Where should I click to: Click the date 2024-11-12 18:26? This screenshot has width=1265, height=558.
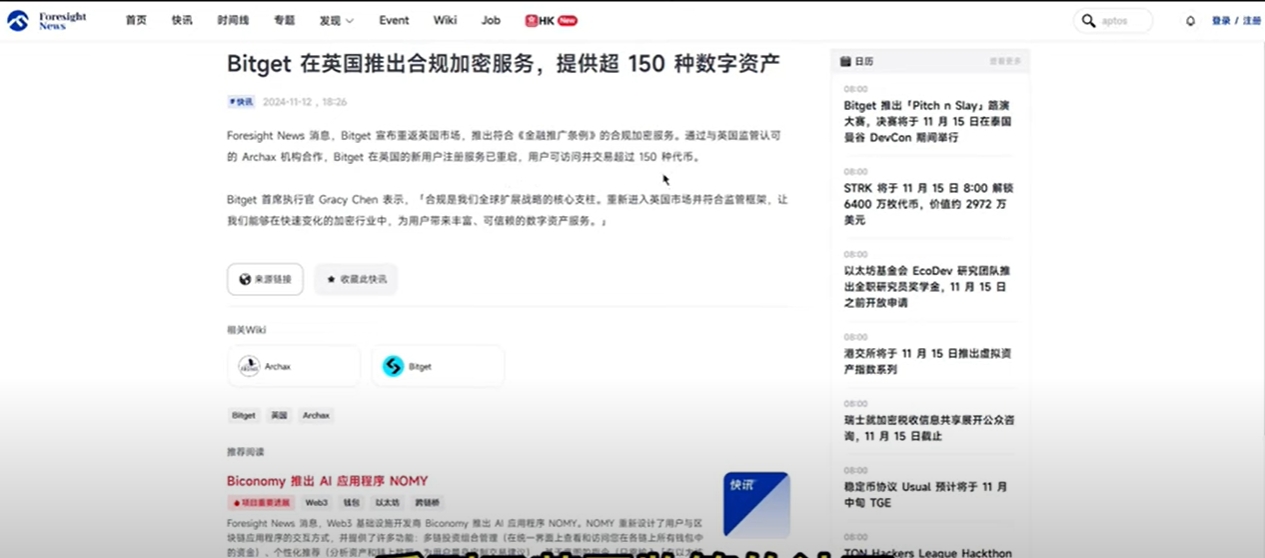point(305,102)
